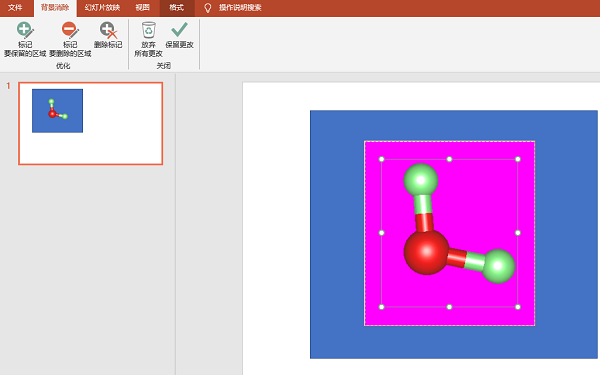Click the bottom-right corner handle of the selection box
This screenshot has width=600, height=375.
pos(518,307)
